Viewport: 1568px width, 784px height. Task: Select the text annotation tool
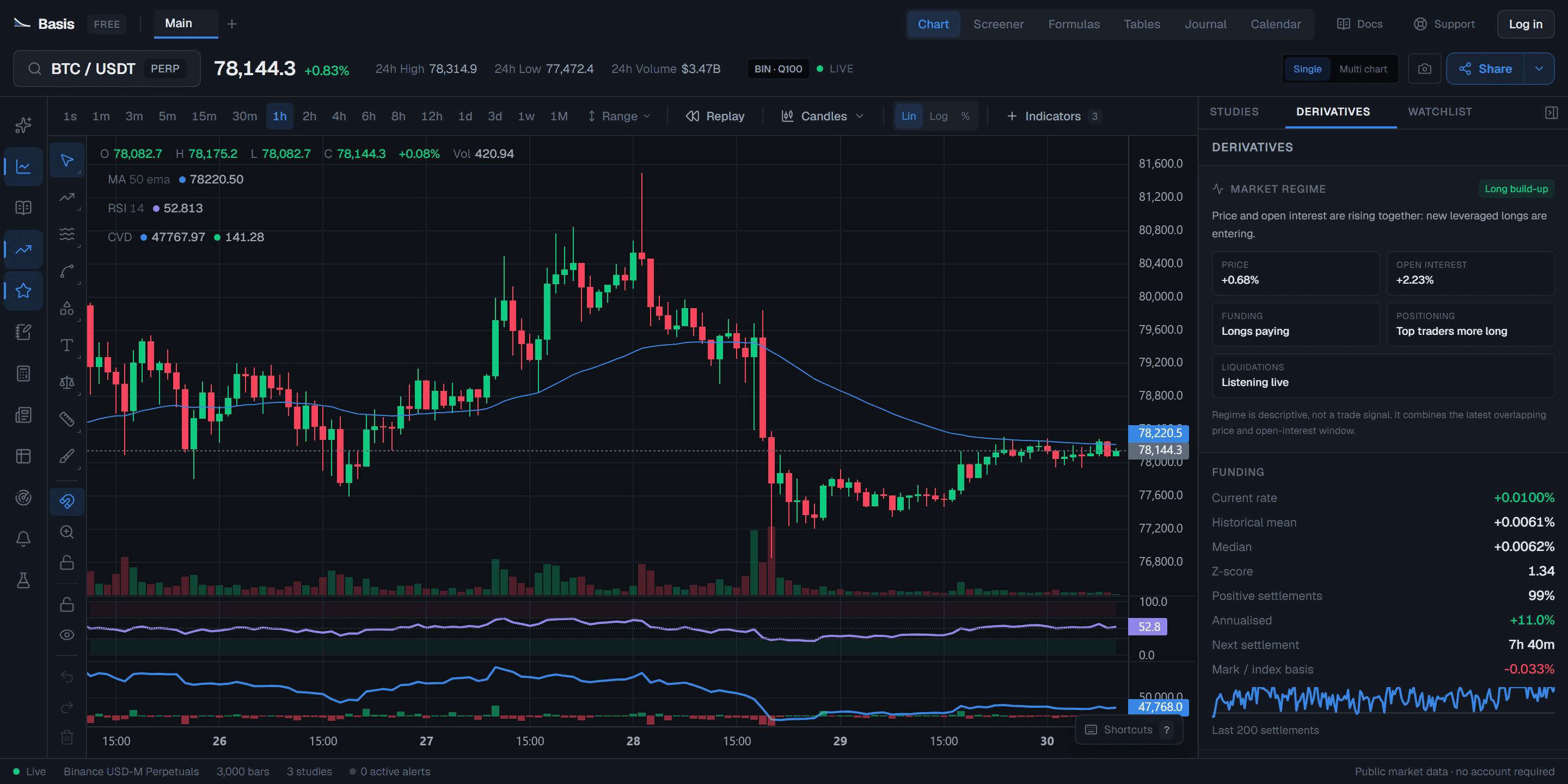tap(67, 345)
